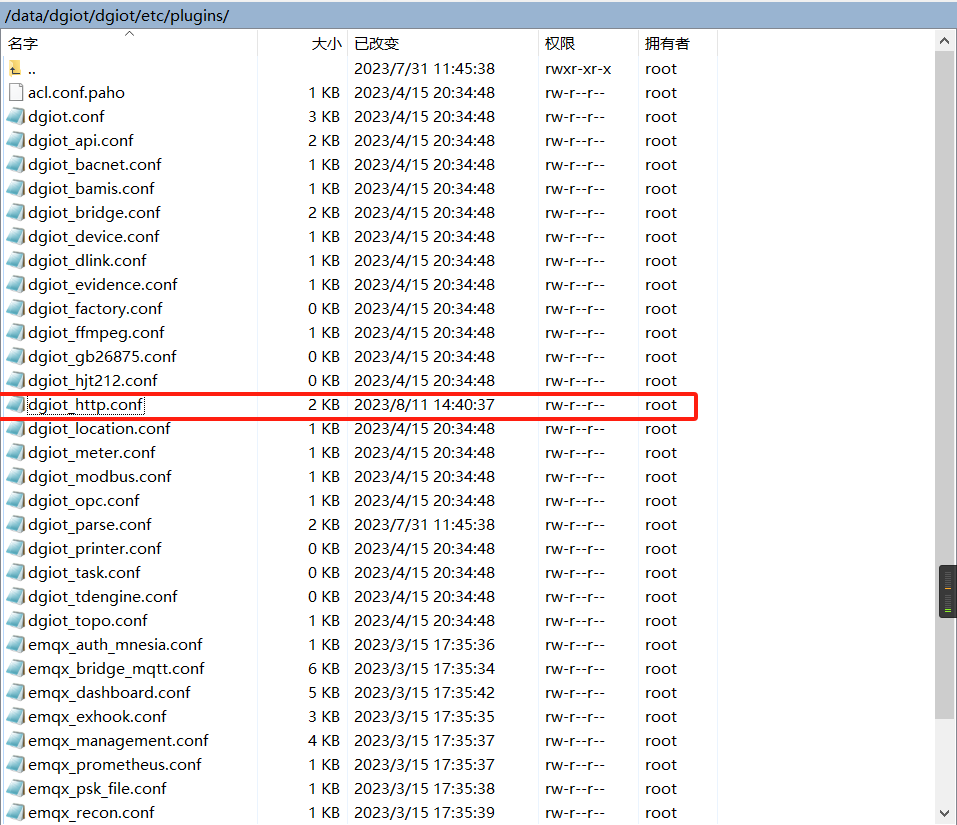
Task: Sort files by the 名字 column header
Action: 130,43
